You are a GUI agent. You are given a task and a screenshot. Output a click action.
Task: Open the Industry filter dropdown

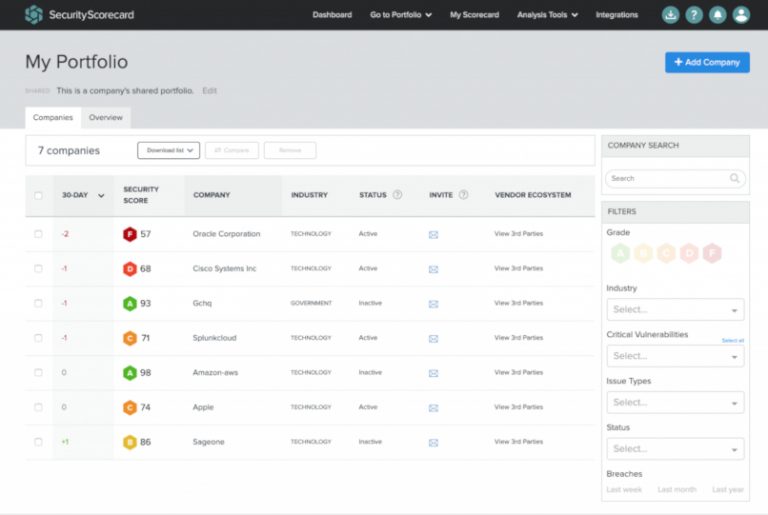675,310
